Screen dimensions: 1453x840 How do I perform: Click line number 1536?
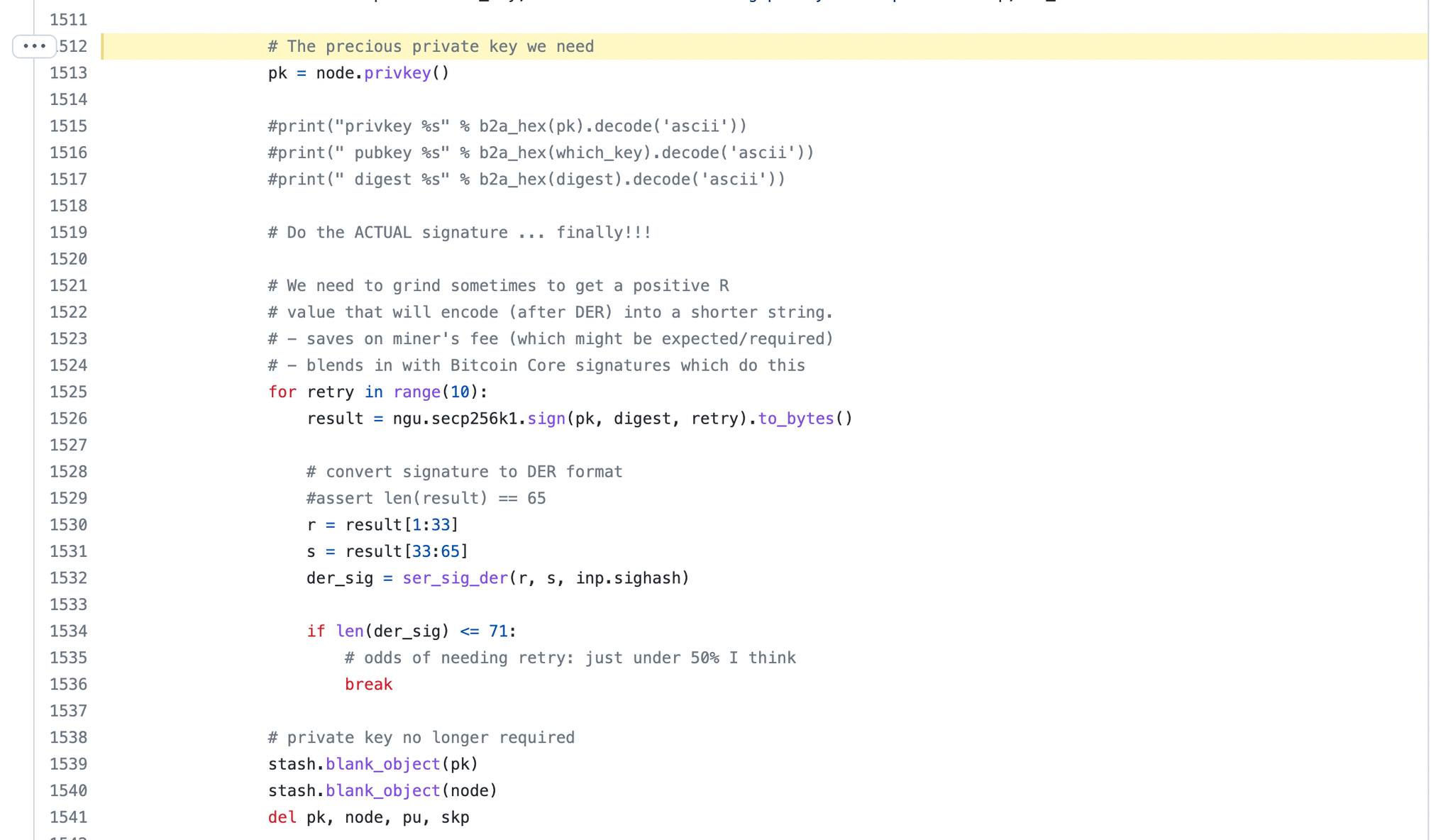tap(68, 685)
